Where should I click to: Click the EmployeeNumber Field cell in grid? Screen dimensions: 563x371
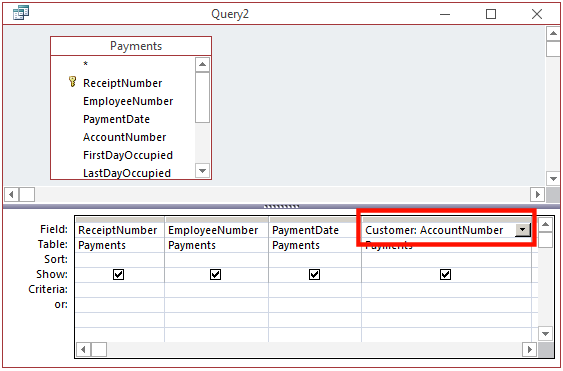pyautogui.click(x=217, y=230)
